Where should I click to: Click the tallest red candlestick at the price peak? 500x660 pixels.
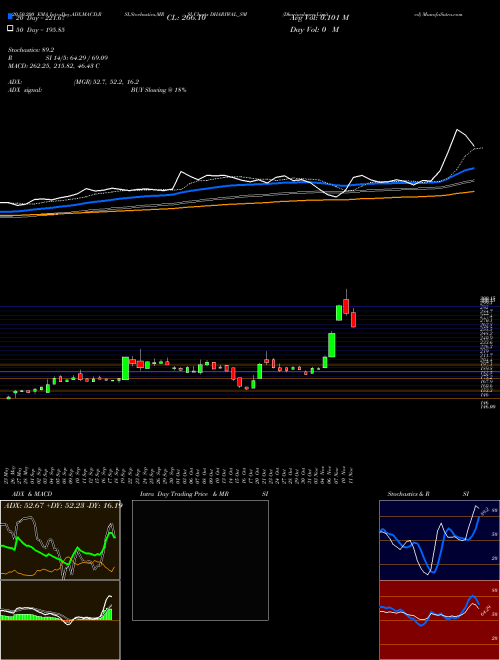coord(346,306)
